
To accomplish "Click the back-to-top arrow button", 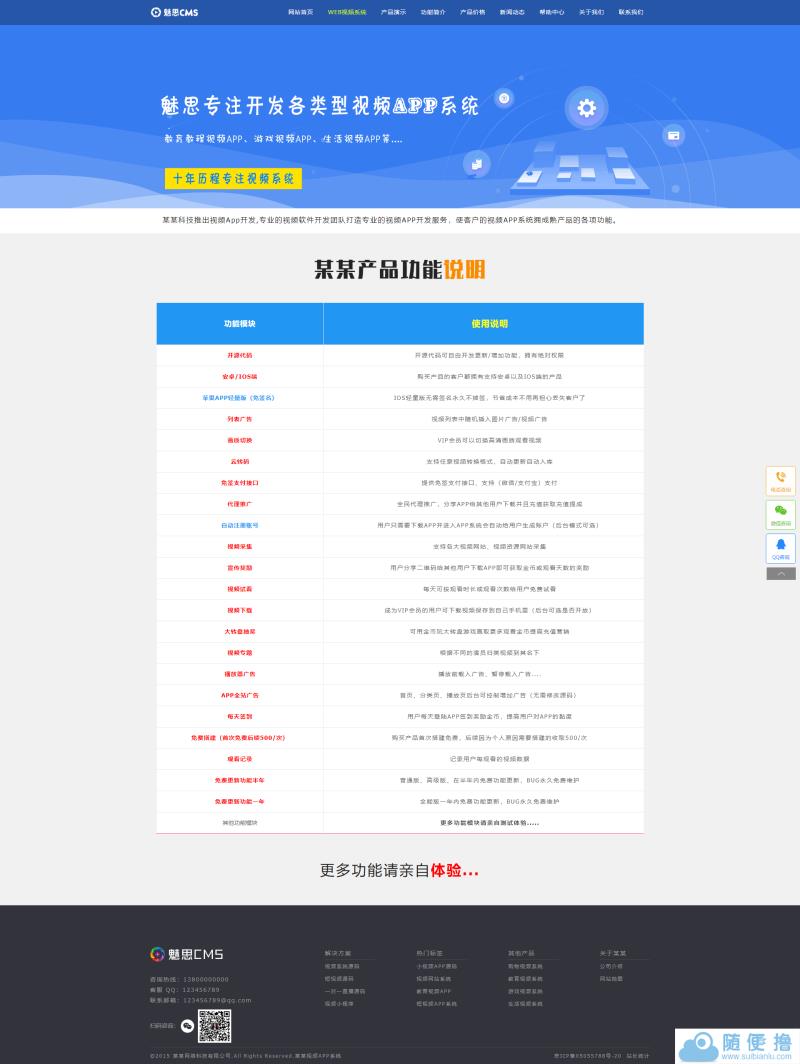I will (x=780, y=574).
